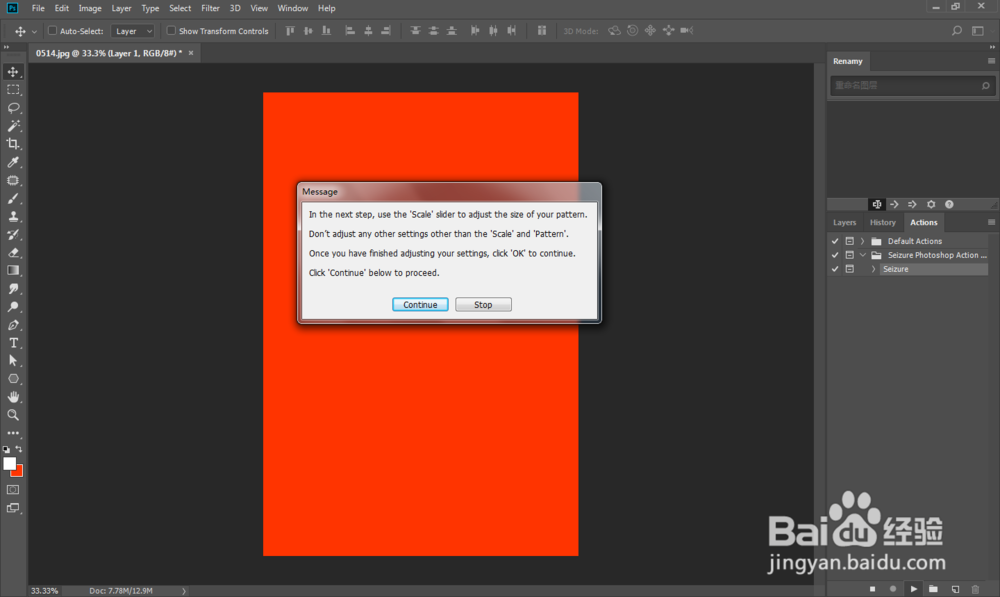Click Renamy settings gear icon

(x=931, y=204)
